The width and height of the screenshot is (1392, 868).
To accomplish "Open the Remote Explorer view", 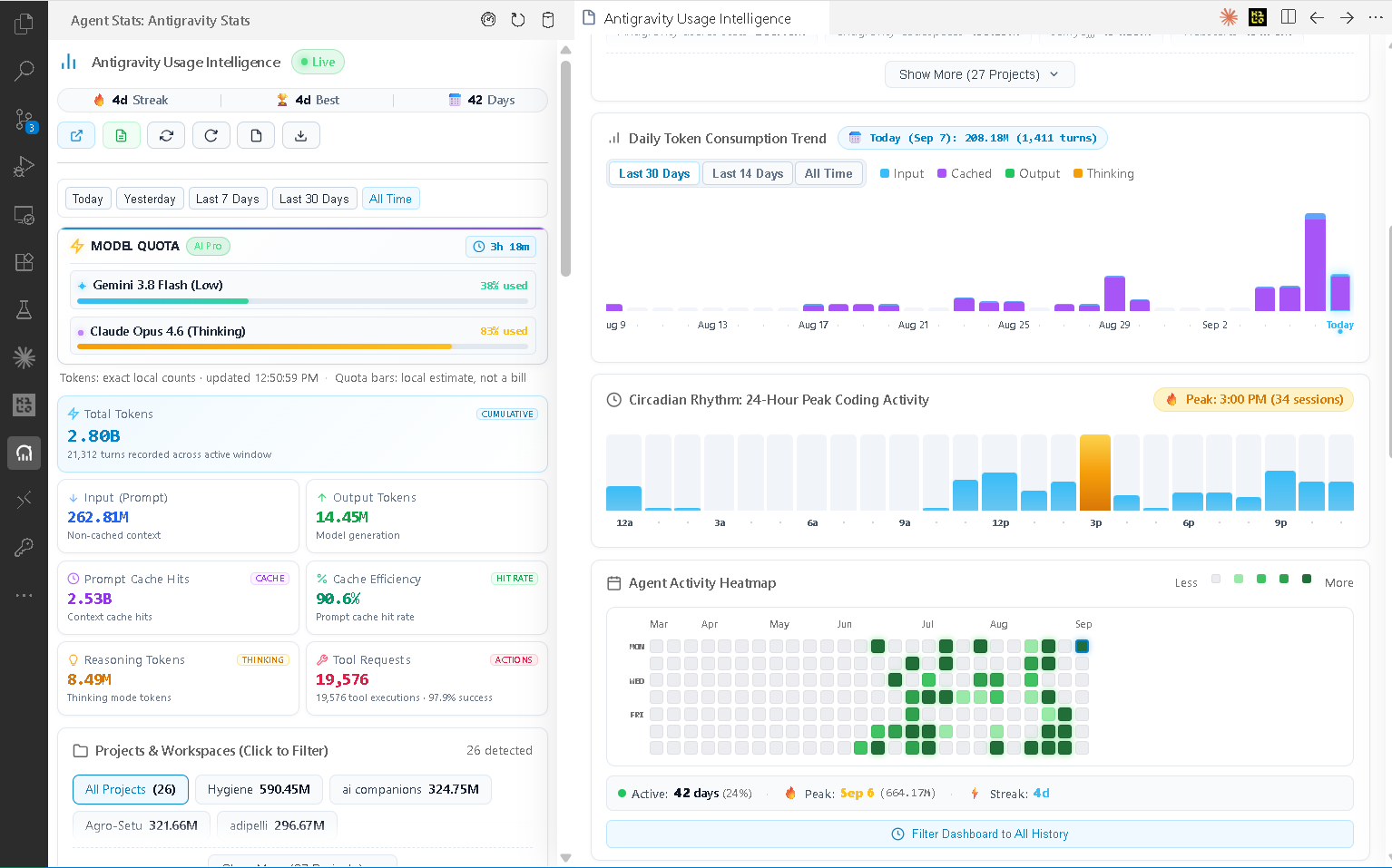I will tap(25, 216).
